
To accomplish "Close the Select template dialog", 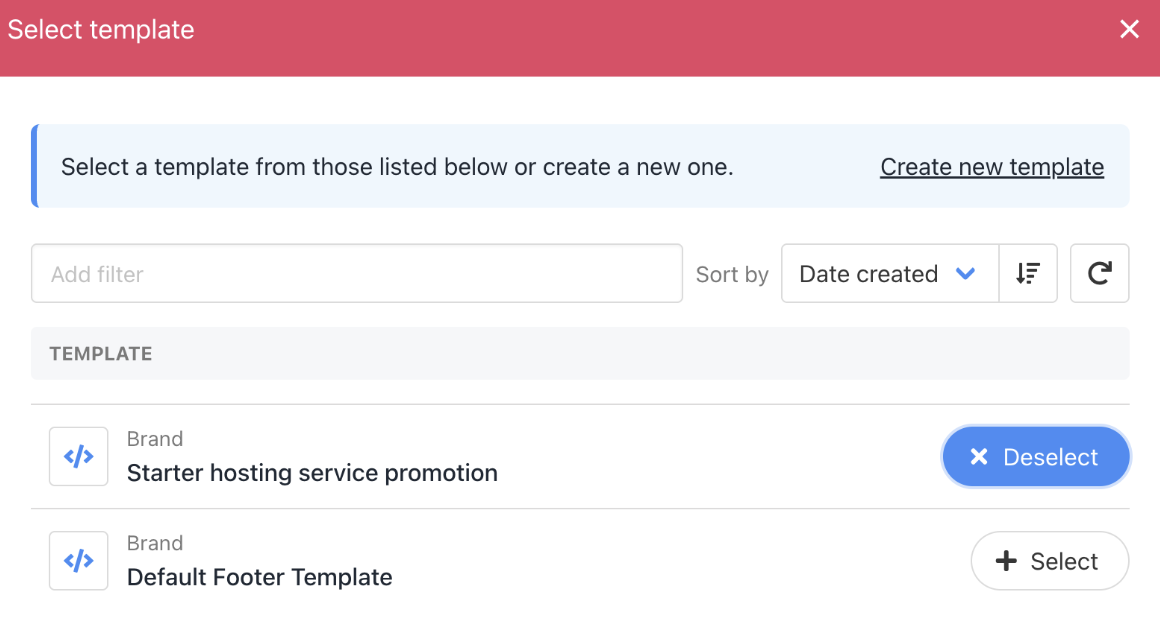I will point(1129,30).
